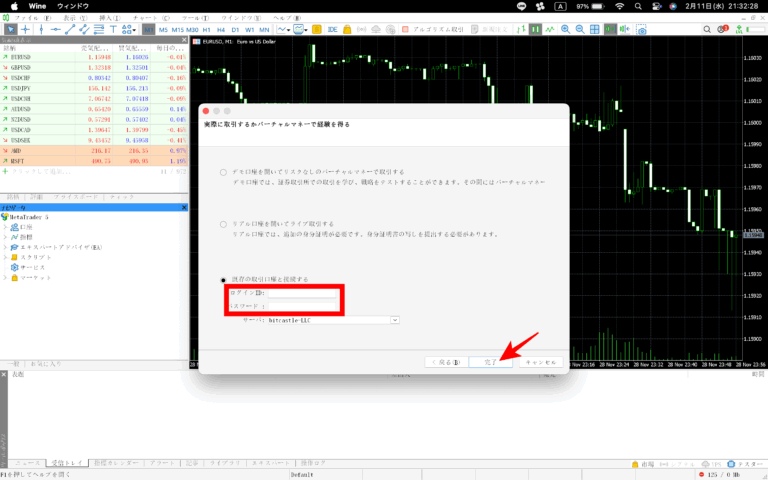Toggle chart shift
The width and height of the screenshot is (768, 480).
624,29
